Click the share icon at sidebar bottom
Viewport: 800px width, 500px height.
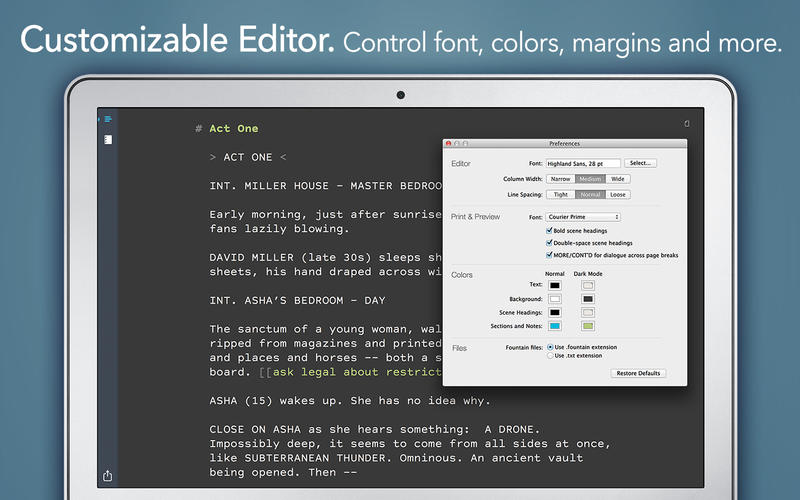tap(108, 476)
